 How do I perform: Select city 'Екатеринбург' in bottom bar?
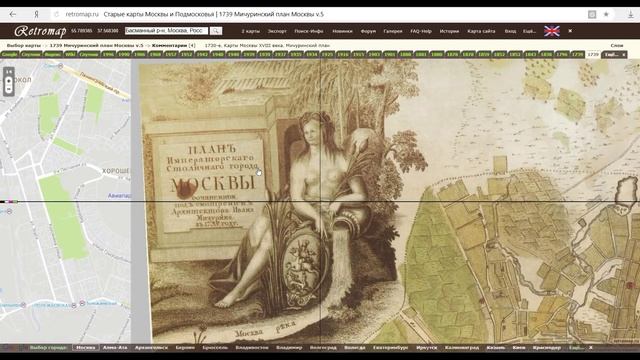click(391, 348)
